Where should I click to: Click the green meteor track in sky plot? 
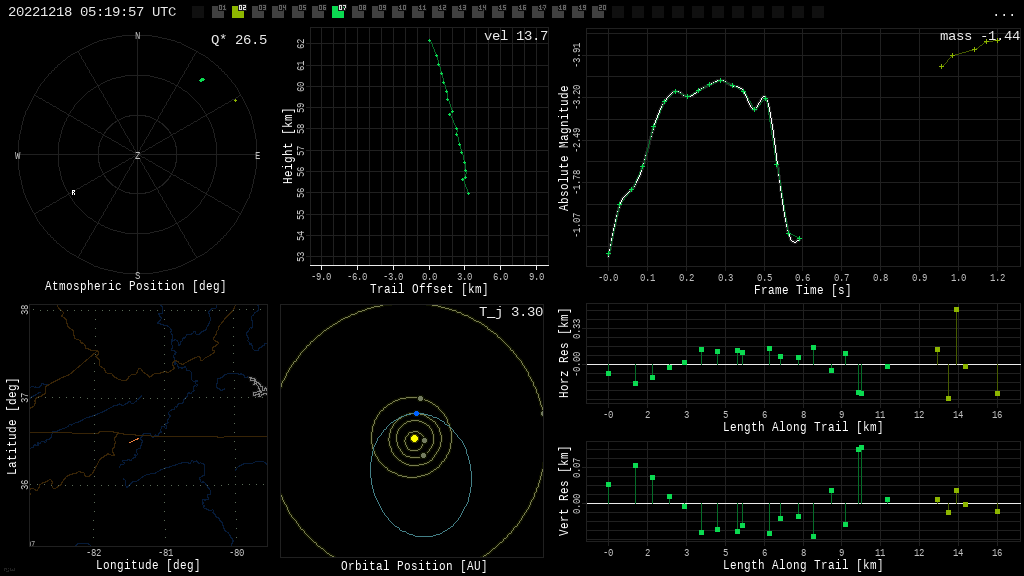click(x=202, y=80)
